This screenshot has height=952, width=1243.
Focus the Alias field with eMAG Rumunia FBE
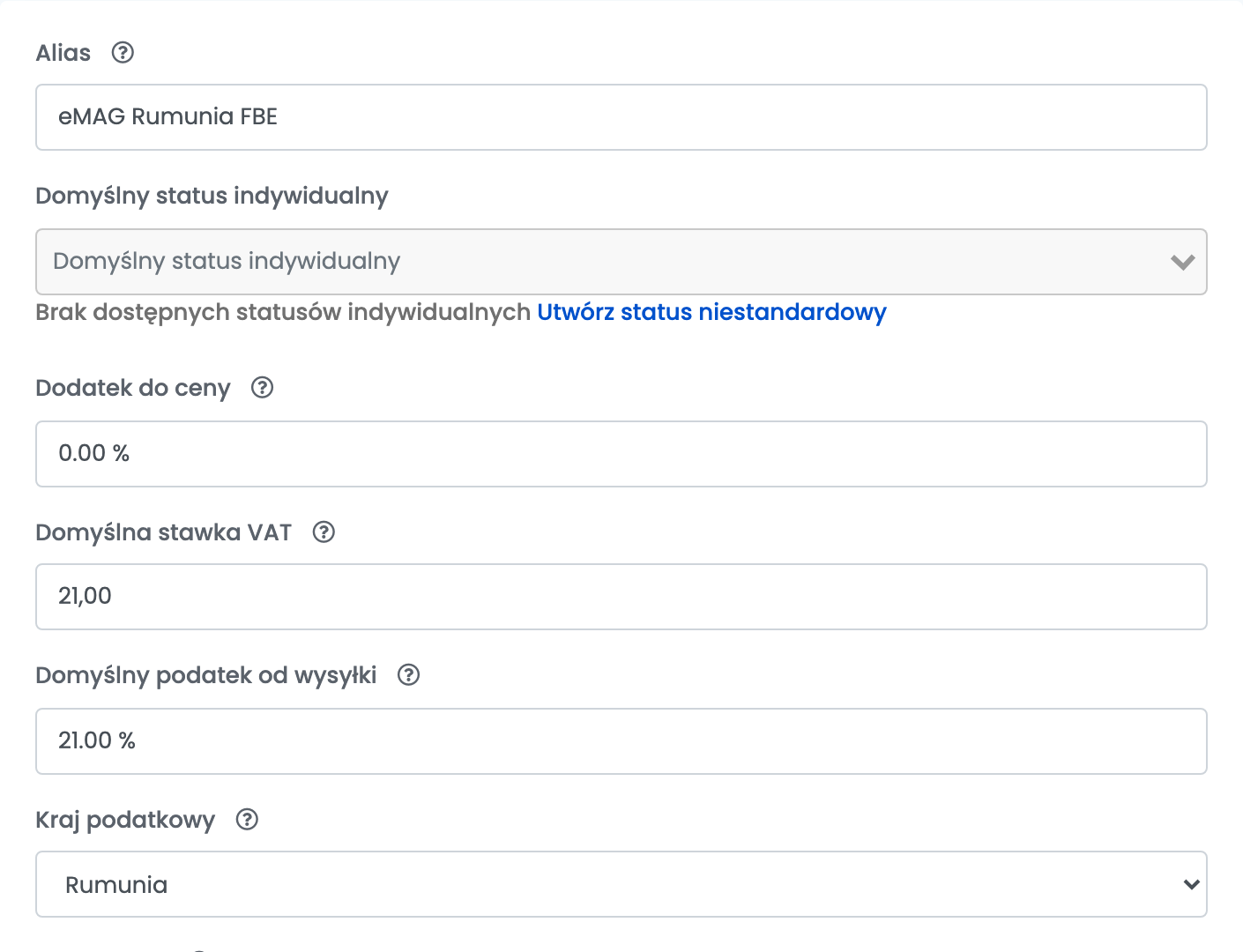[x=621, y=117]
